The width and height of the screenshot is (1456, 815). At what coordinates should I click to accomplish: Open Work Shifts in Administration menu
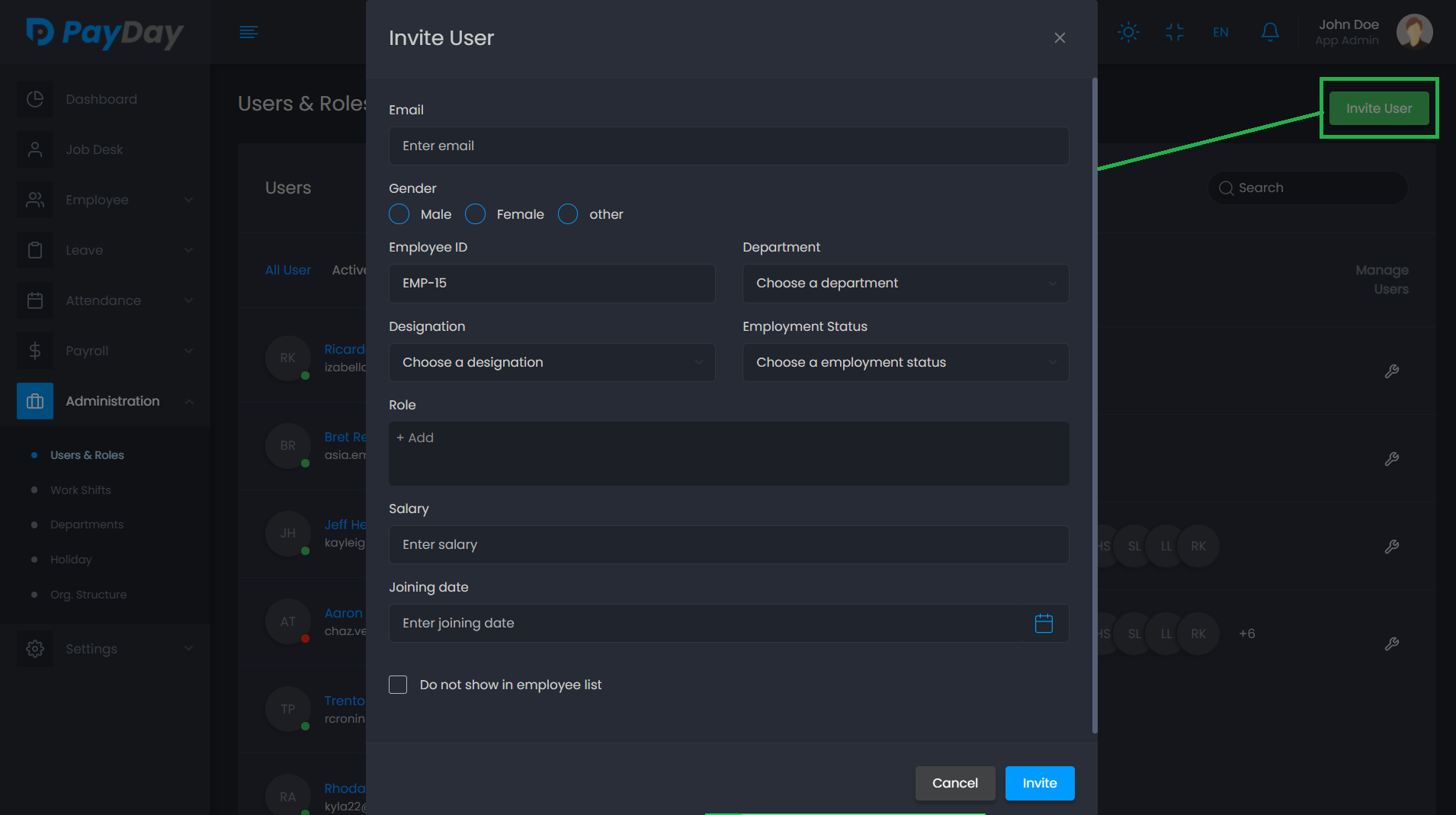(81, 490)
